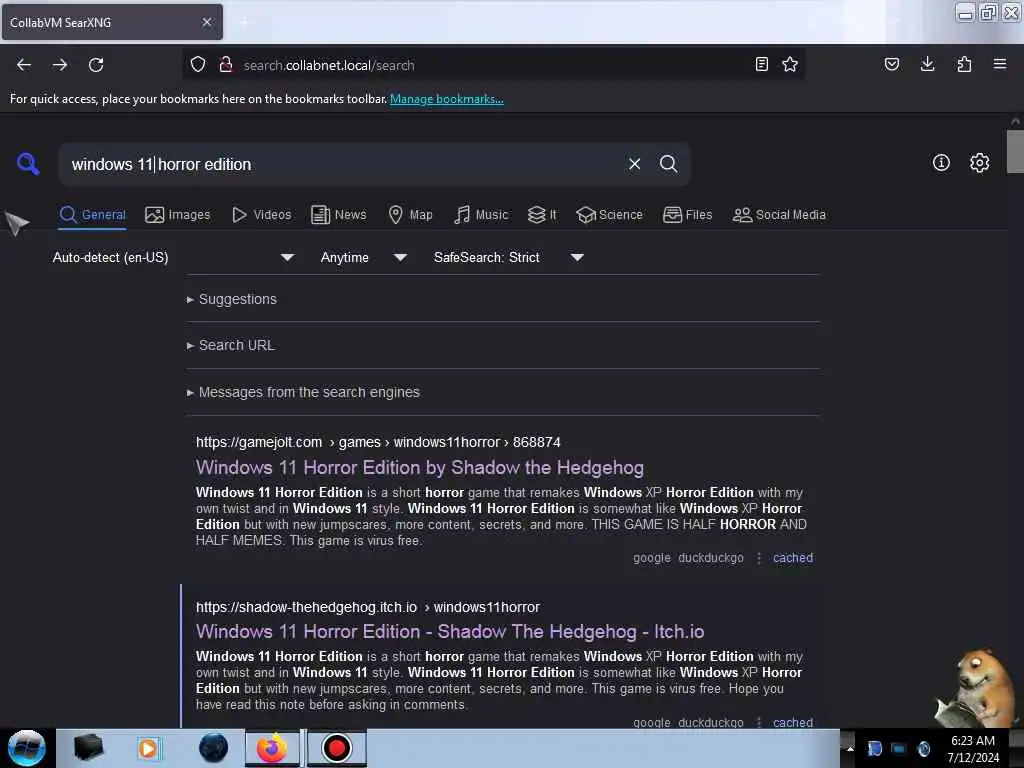The width and height of the screenshot is (1024, 768).
Task: Close the CollabVM SearXNG tab
Action: tap(207, 22)
